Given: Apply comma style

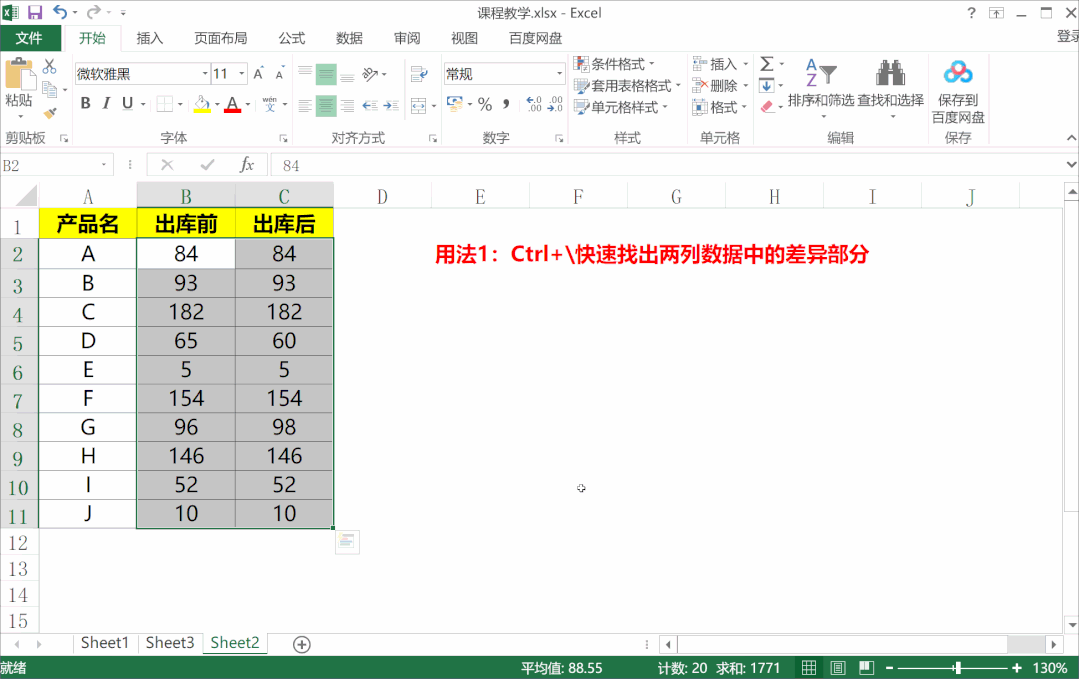Looking at the screenshot, I should pos(506,105).
